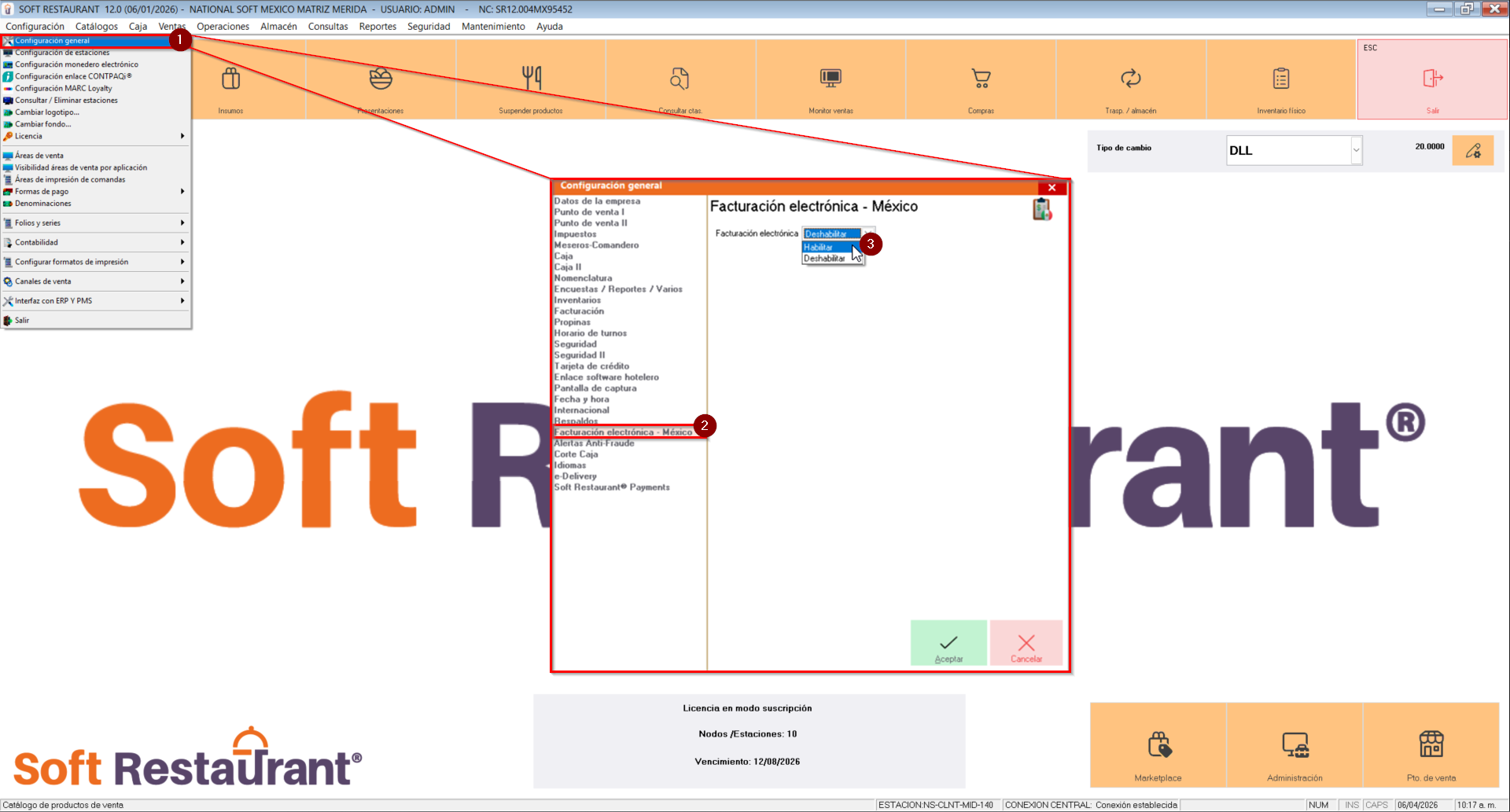Click the clipboard icon in Configuración general dialog

1042,209
